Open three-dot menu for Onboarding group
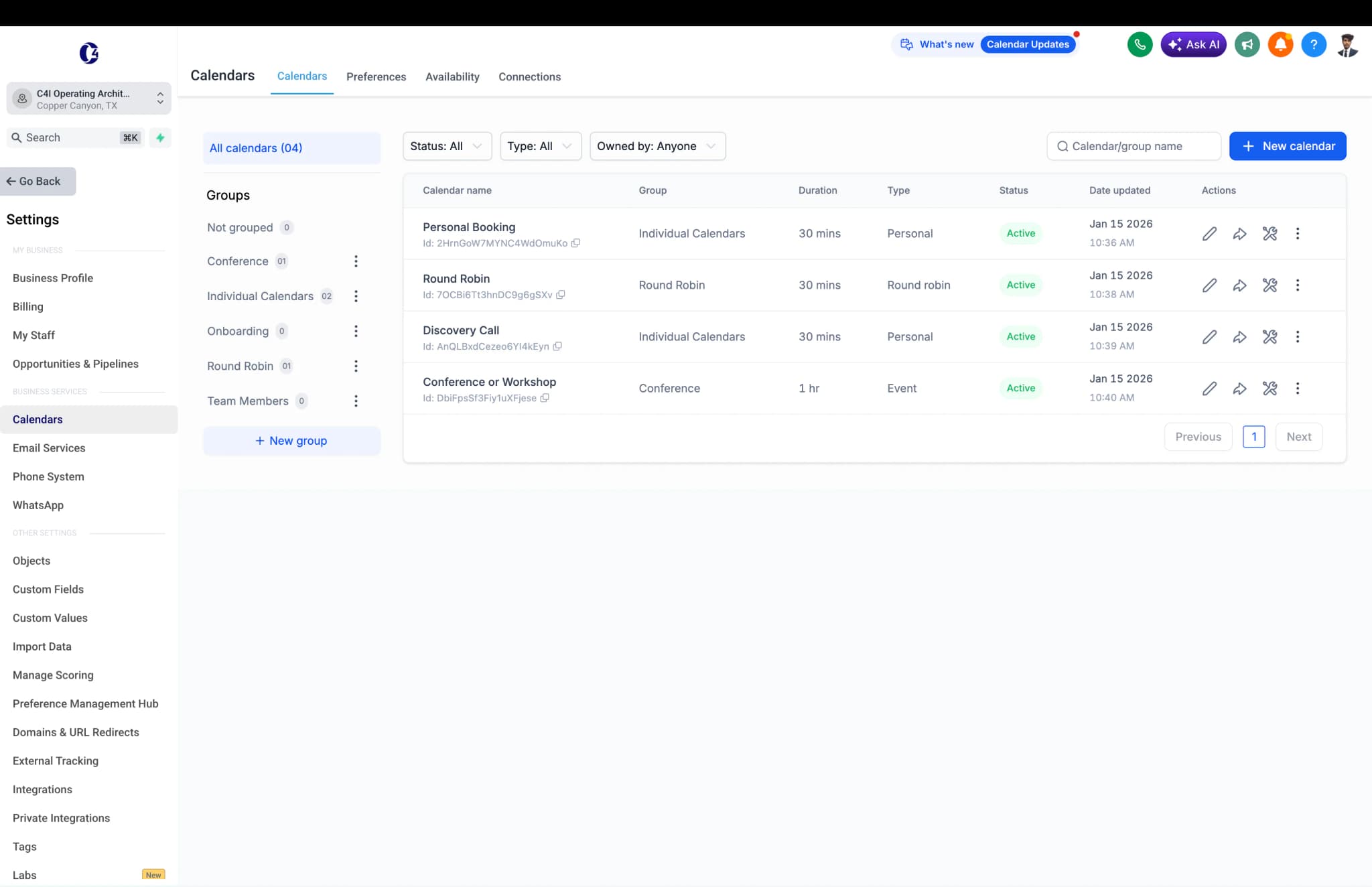 tap(356, 331)
